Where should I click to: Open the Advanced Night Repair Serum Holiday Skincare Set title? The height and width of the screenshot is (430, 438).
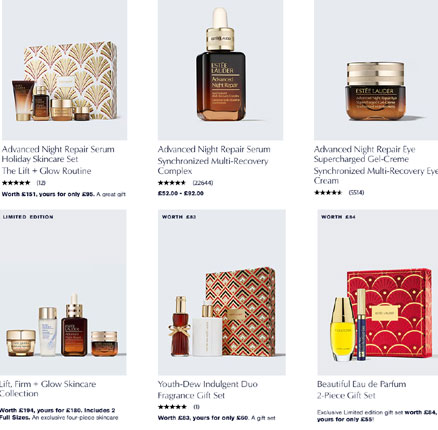(x=58, y=154)
